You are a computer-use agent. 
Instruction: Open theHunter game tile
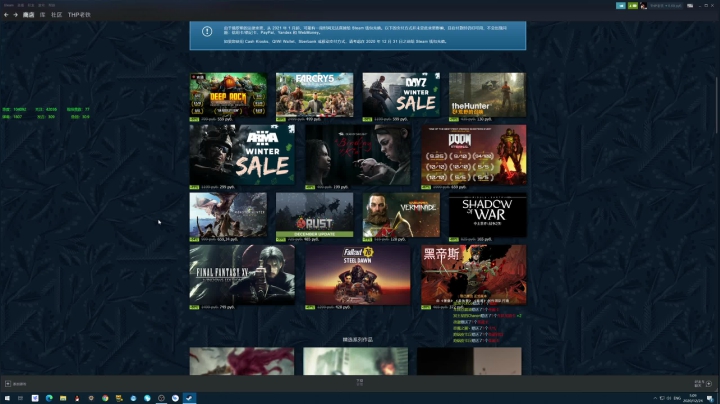coord(487,95)
